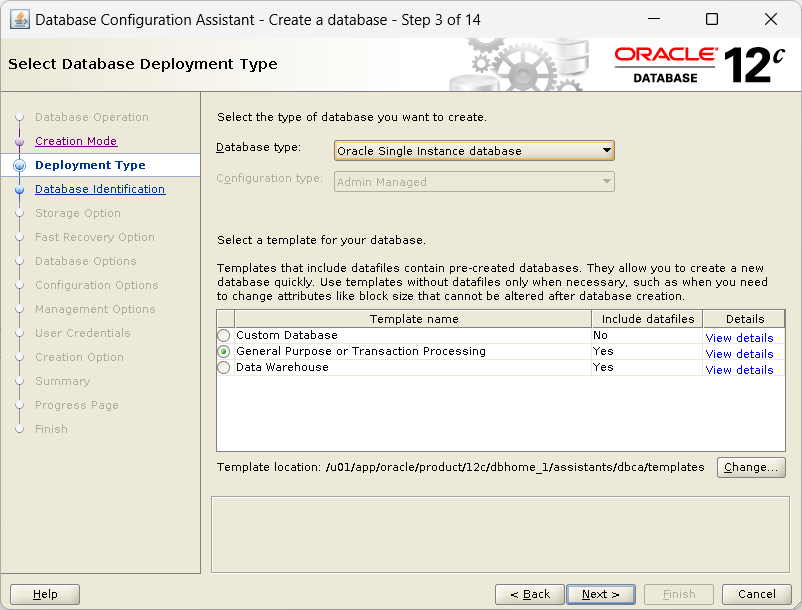
Task: Click the Finish step label in sidebar
Action: pyautogui.click(x=51, y=430)
